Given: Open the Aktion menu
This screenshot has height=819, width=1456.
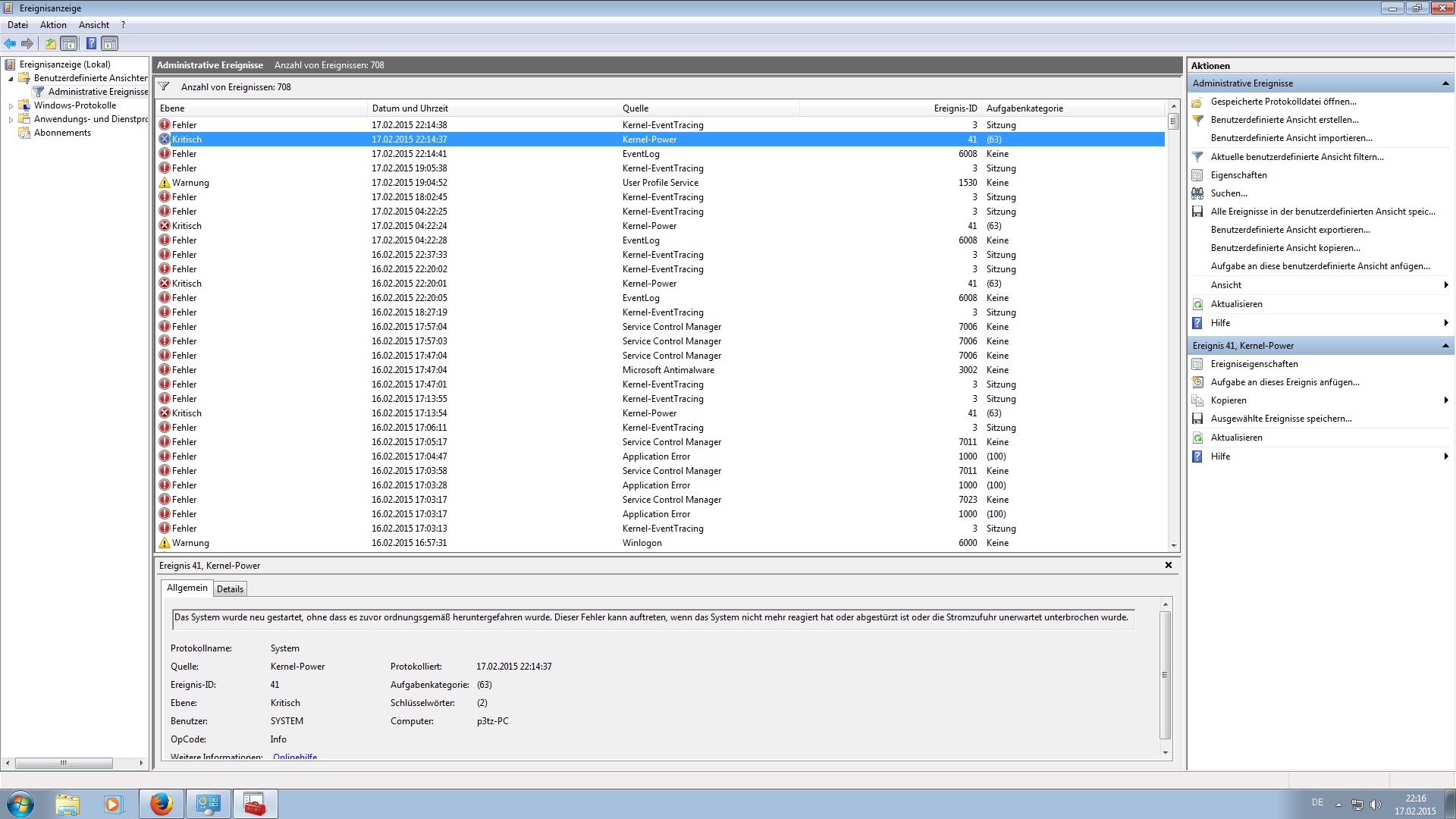Looking at the screenshot, I should pos(53,25).
